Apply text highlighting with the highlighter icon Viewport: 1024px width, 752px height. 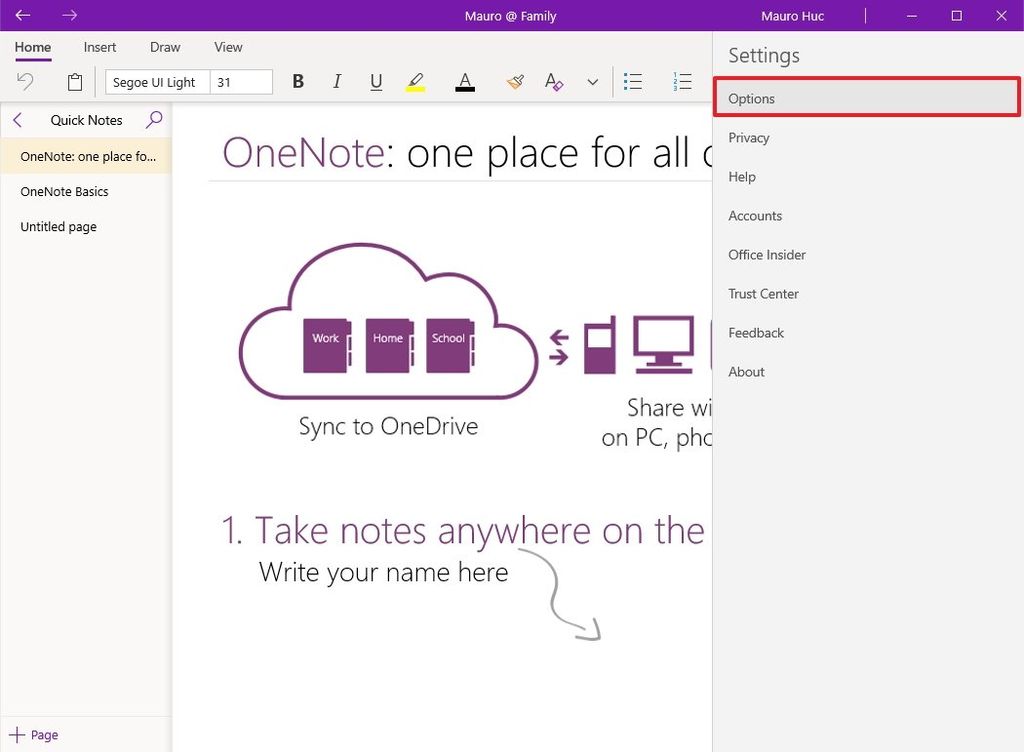[416, 82]
